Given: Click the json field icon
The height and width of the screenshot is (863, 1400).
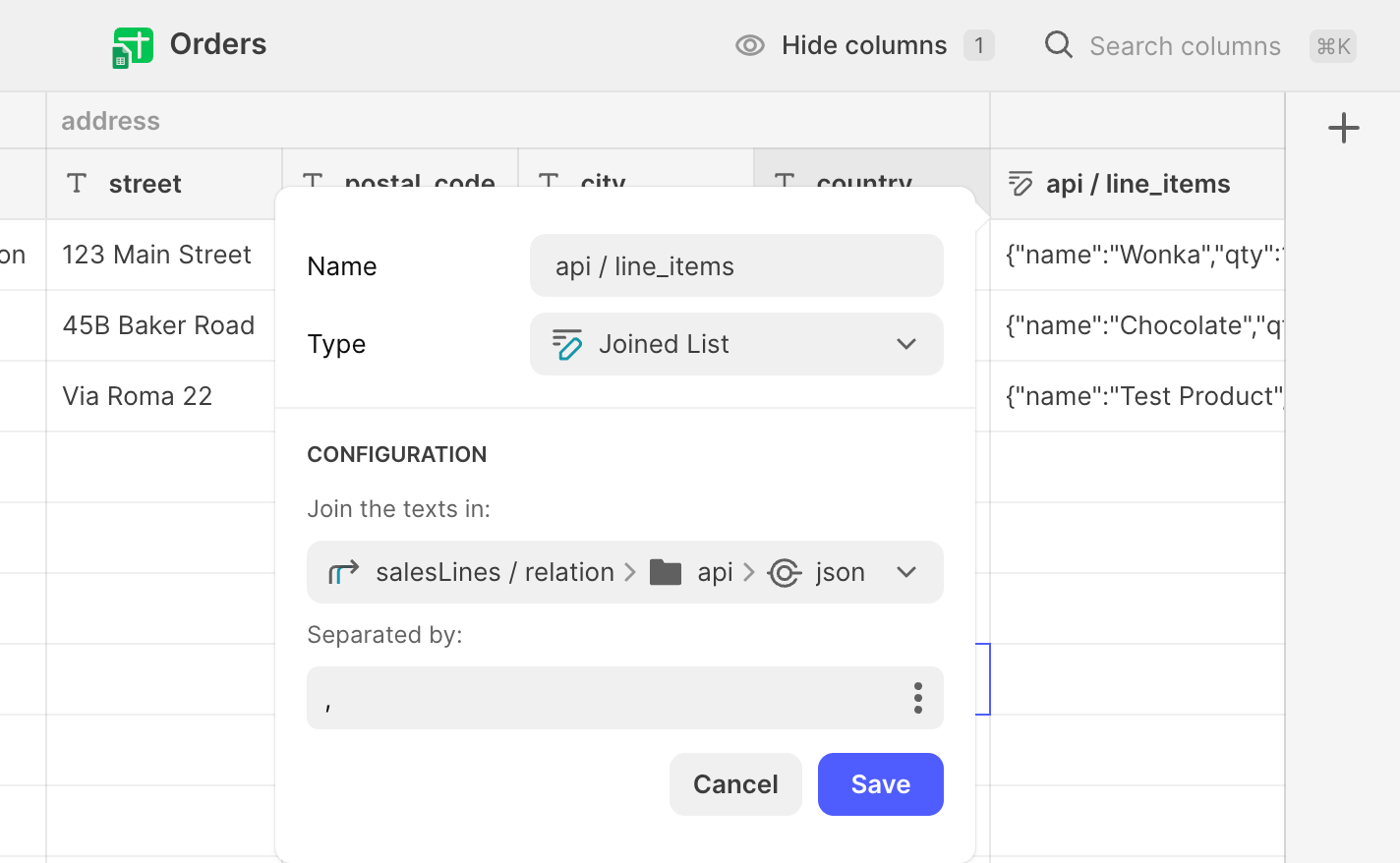Looking at the screenshot, I should [x=785, y=572].
